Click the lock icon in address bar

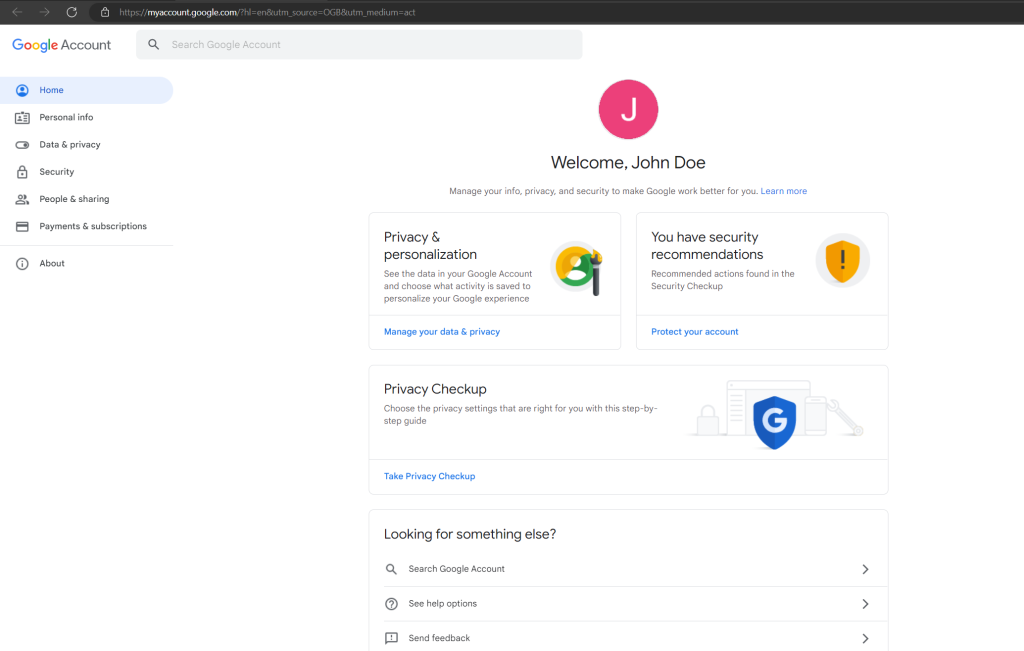104,12
